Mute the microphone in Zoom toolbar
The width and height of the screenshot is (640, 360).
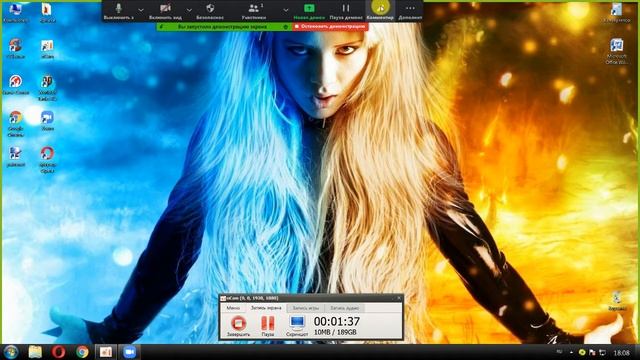pos(119,11)
